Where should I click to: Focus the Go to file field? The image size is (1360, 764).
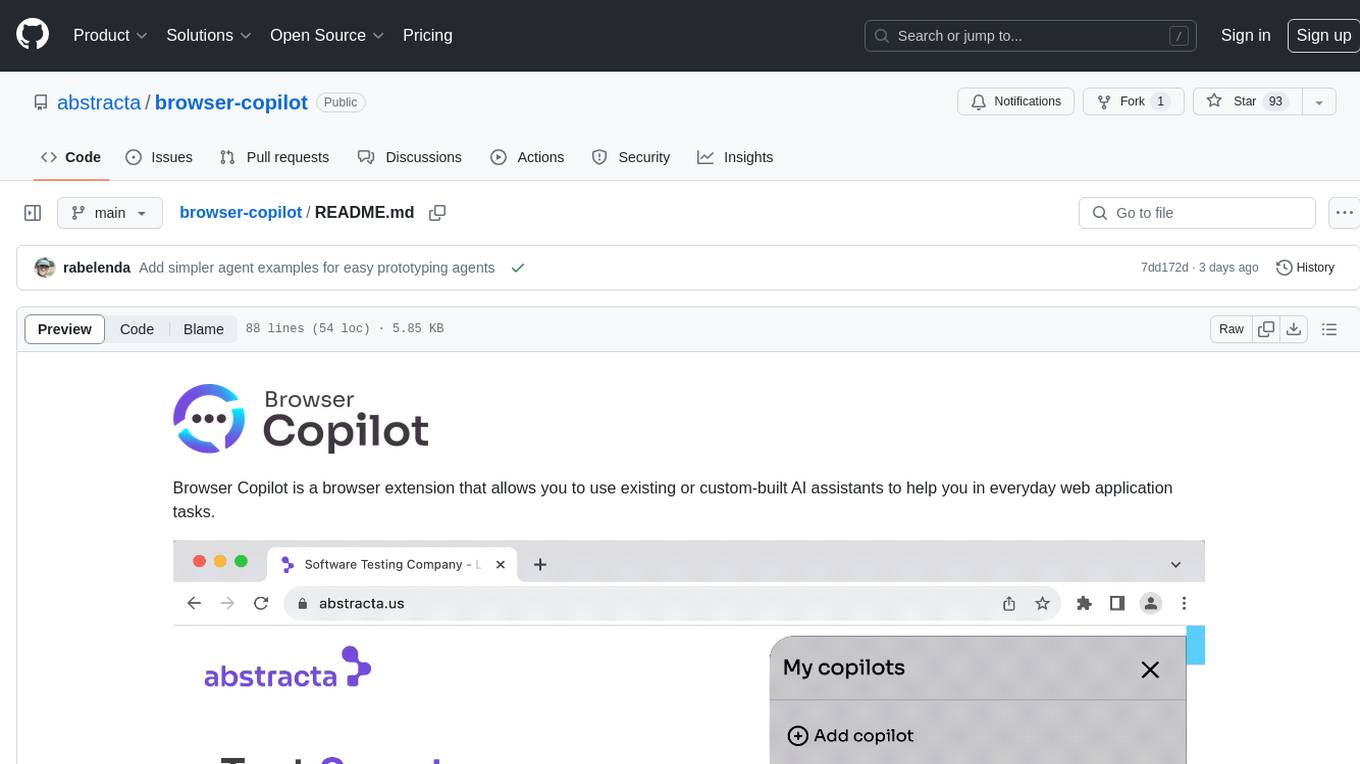1197,213
